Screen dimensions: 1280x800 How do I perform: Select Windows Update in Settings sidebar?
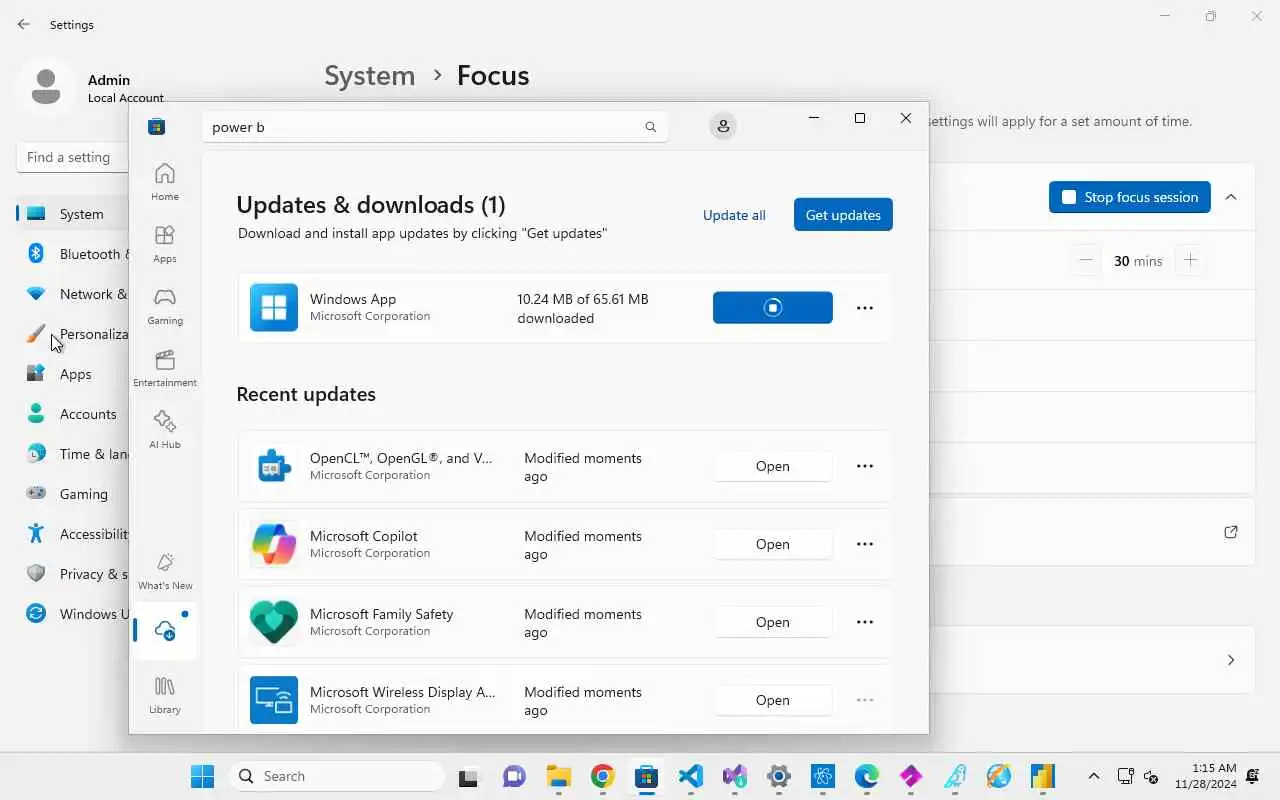[72, 614]
